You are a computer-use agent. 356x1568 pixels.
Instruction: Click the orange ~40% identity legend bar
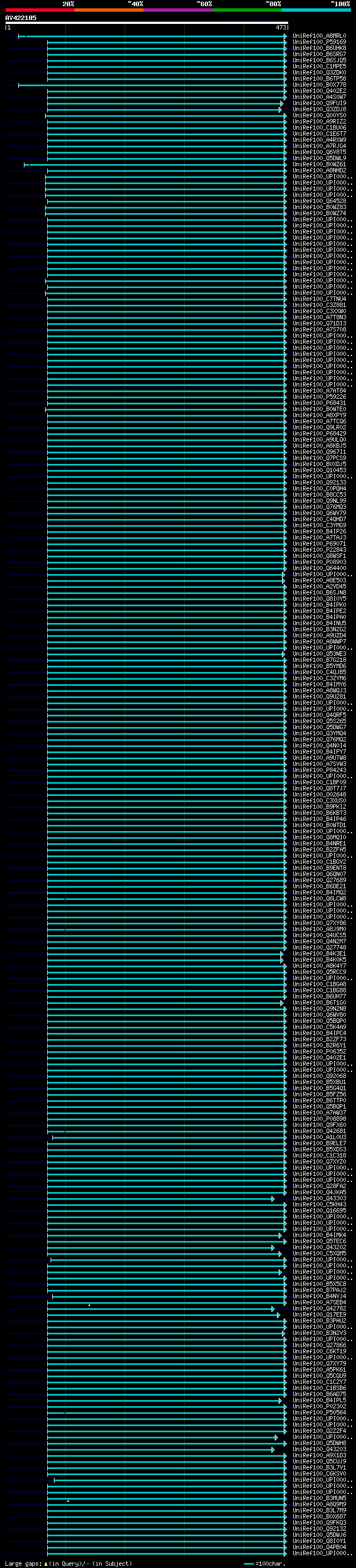(x=109, y=10)
